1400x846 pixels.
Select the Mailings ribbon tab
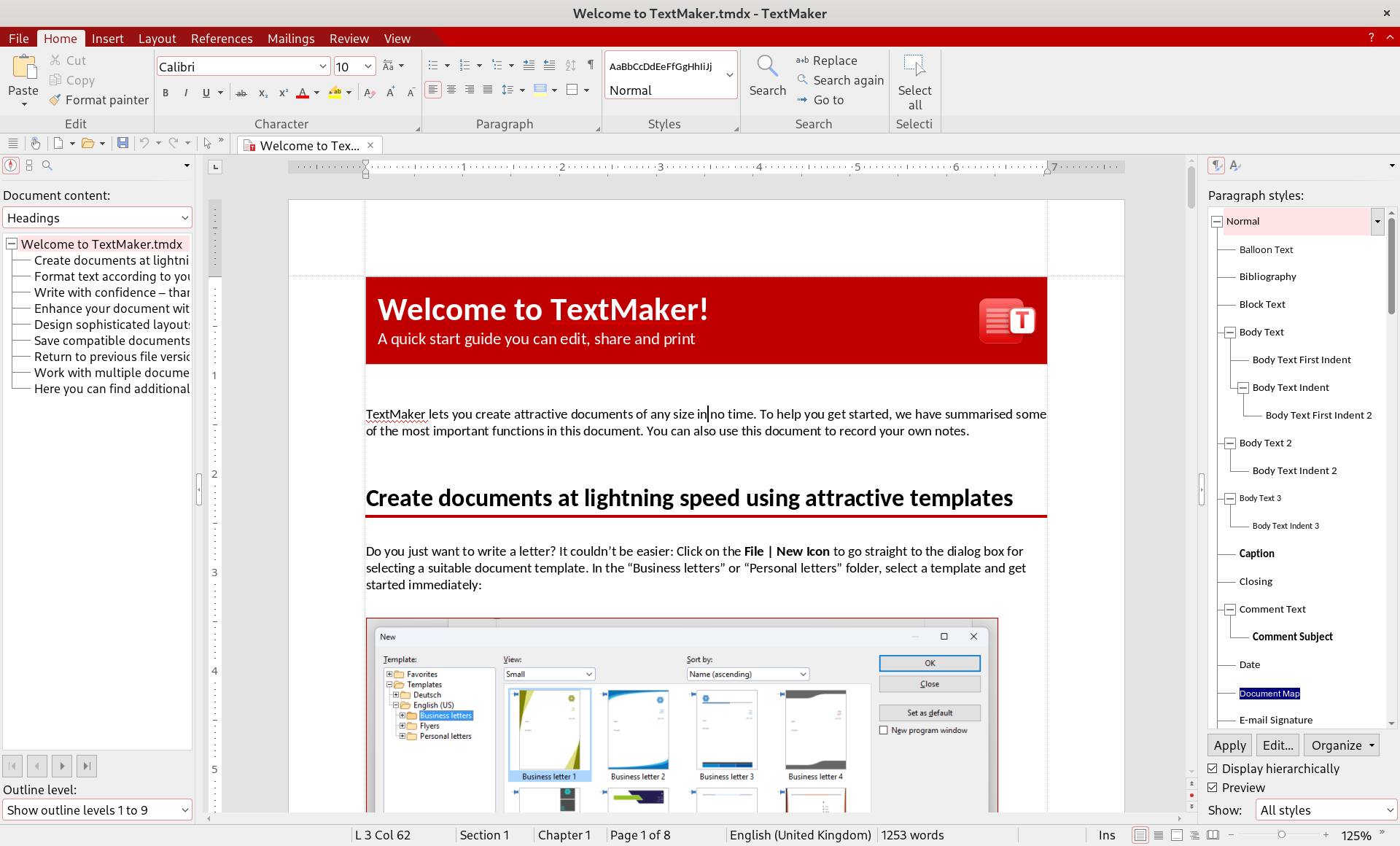[291, 38]
